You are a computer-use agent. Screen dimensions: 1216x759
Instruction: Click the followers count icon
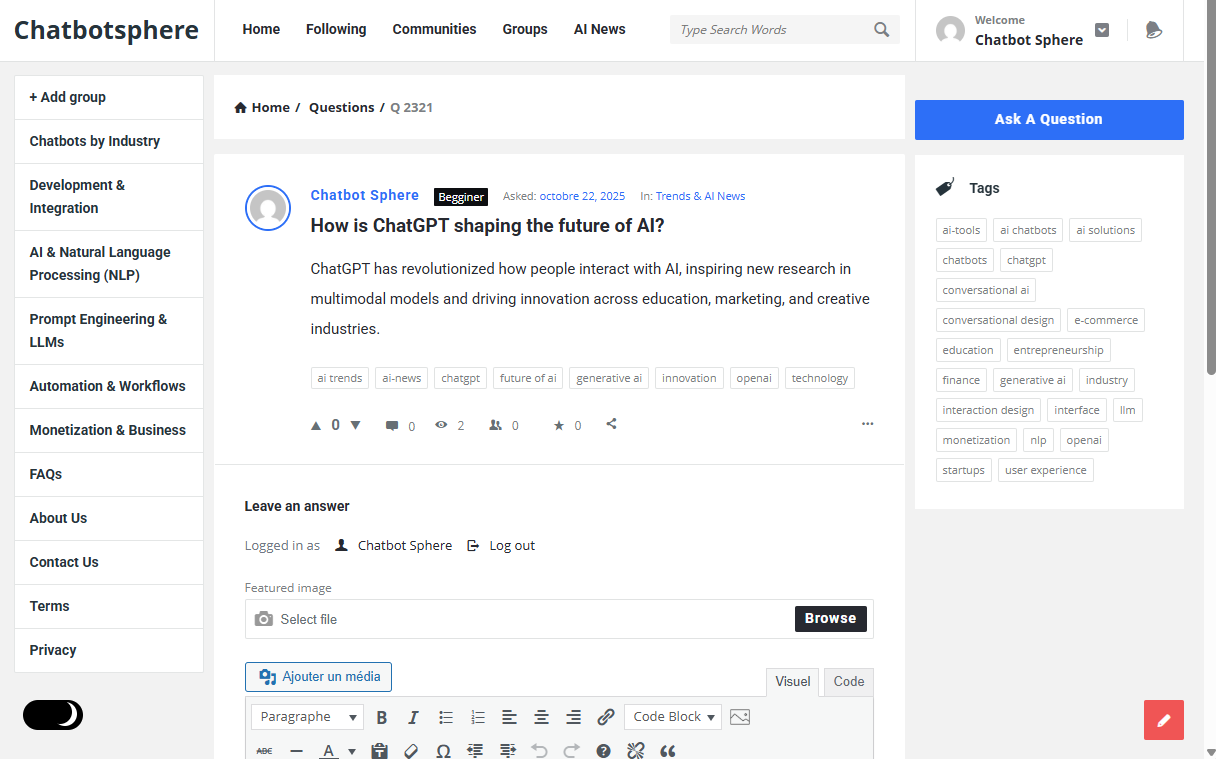pyautogui.click(x=495, y=425)
